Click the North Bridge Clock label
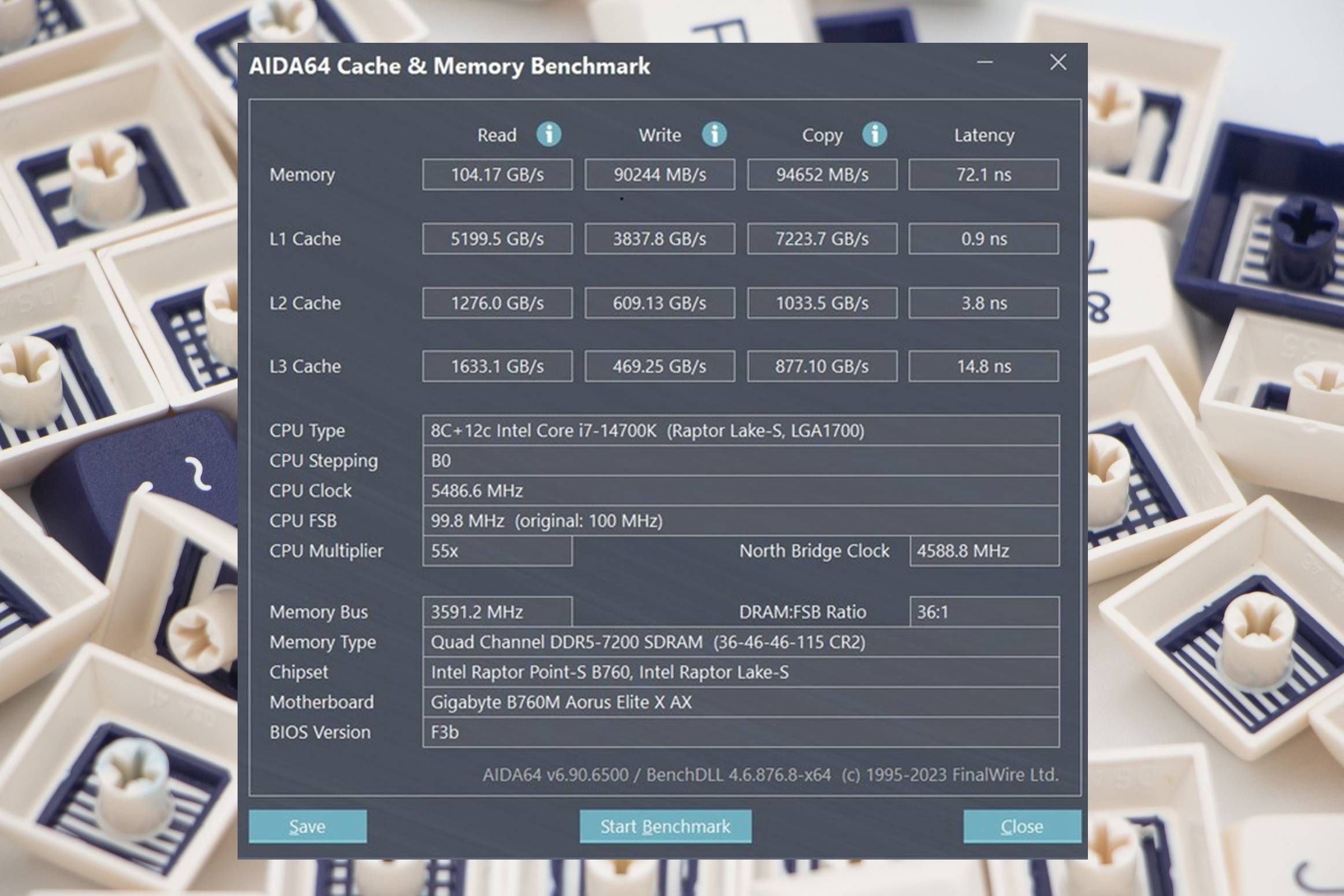Image resolution: width=1344 pixels, height=896 pixels. pyautogui.click(x=814, y=551)
